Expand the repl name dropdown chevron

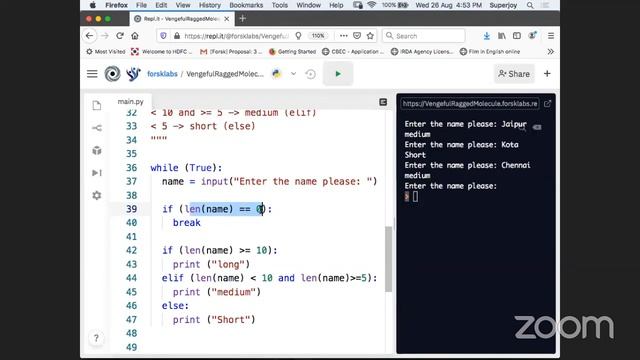pos(293,74)
